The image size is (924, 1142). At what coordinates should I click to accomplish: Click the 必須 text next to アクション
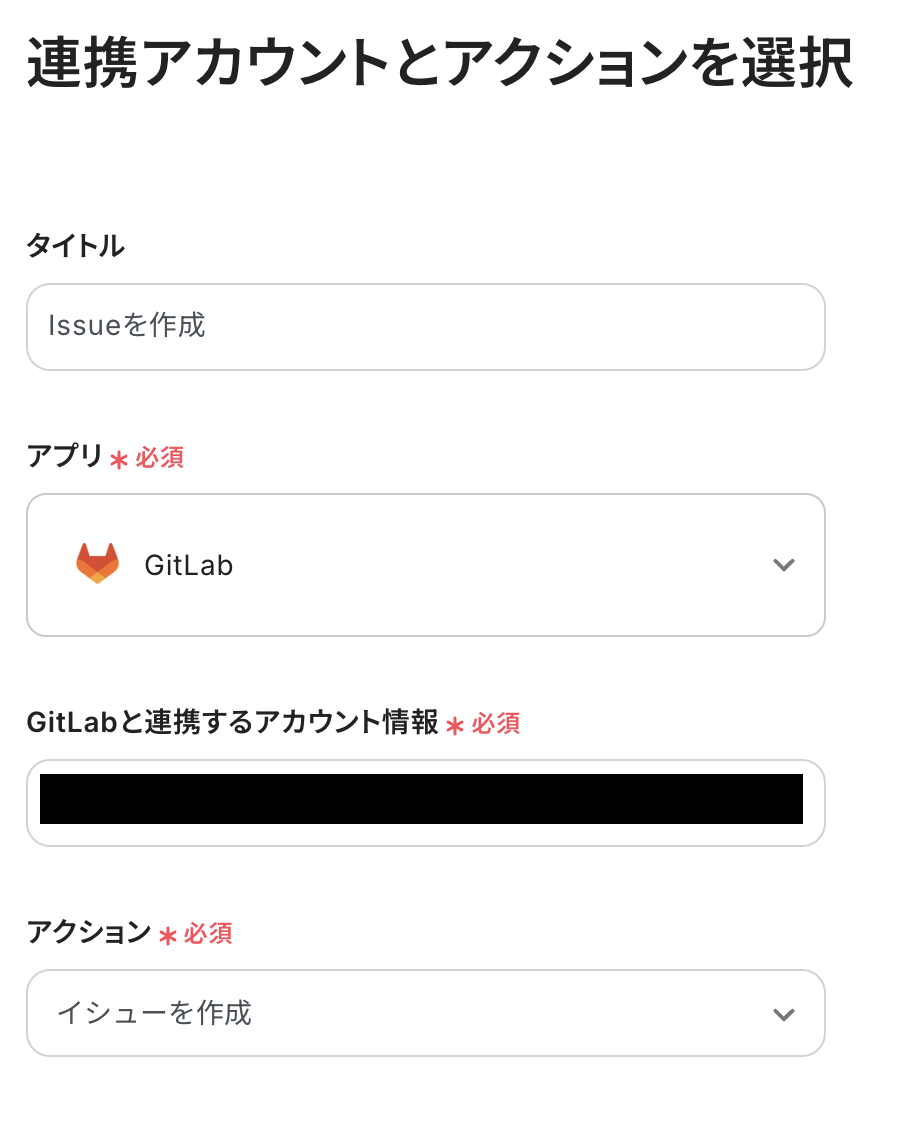coord(208,934)
